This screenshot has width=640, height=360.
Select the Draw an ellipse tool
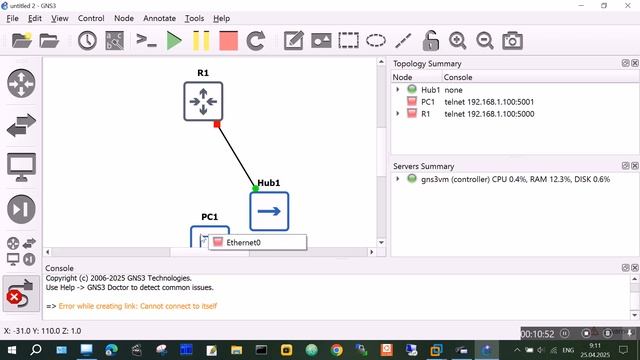(x=376, y=41)
